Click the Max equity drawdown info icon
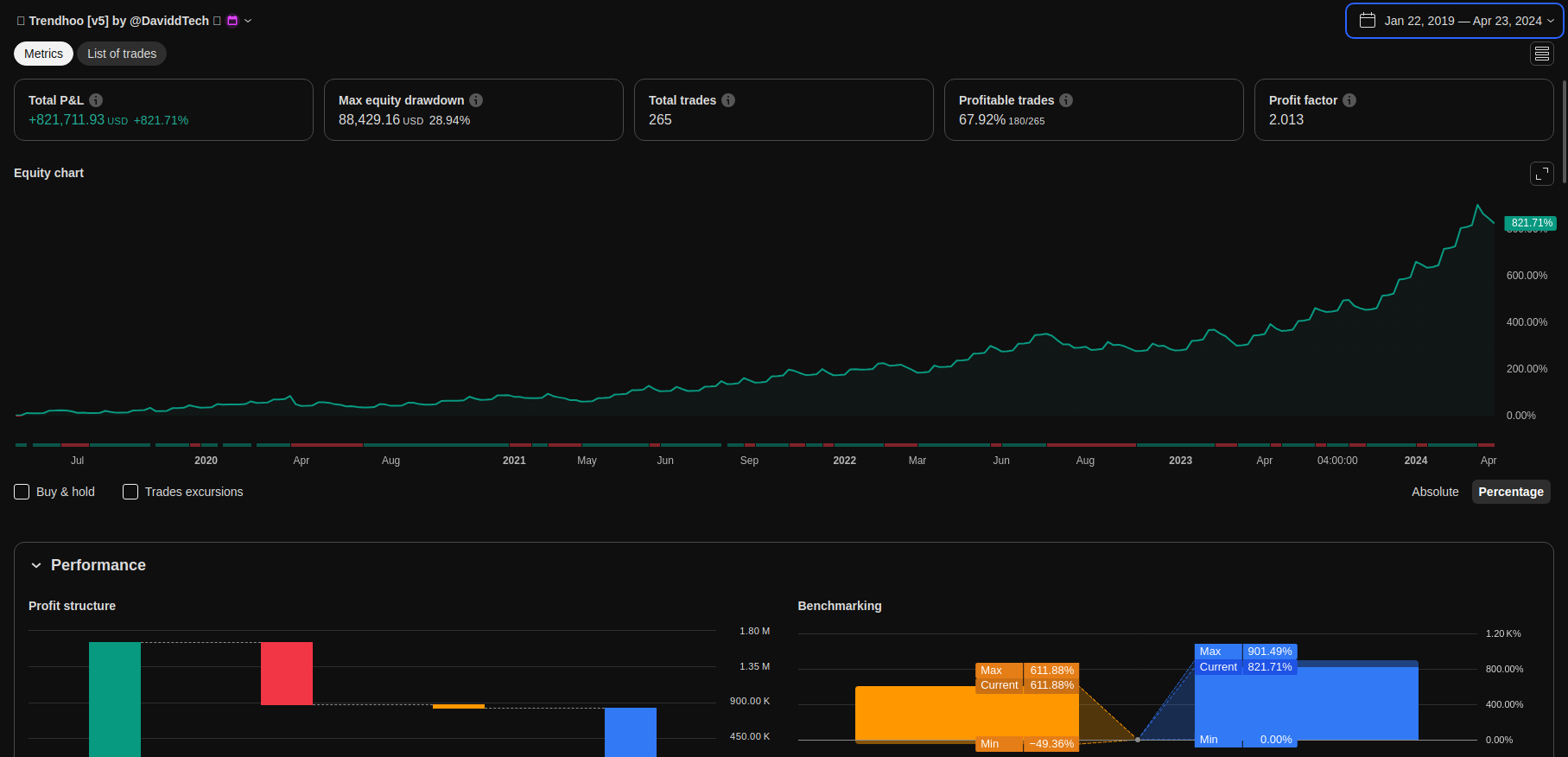 pos(476,100)
